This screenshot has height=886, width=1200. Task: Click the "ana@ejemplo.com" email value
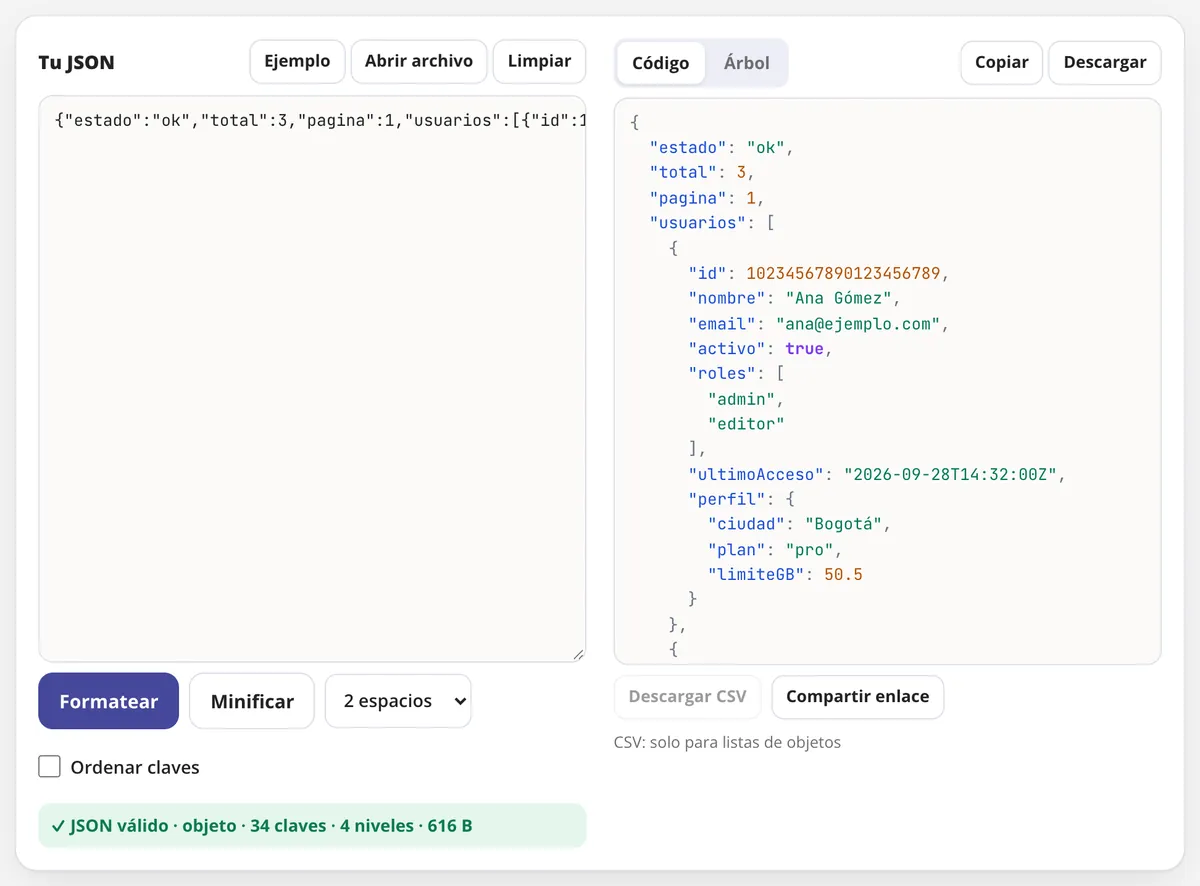pos(857,324)
